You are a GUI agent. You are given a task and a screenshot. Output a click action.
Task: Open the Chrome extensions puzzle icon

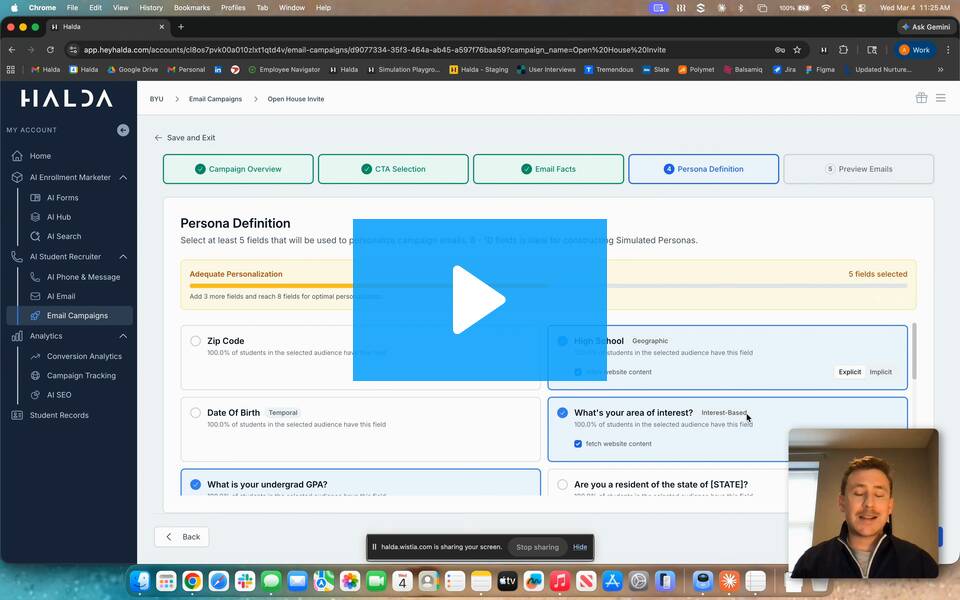tap(843, 50)
